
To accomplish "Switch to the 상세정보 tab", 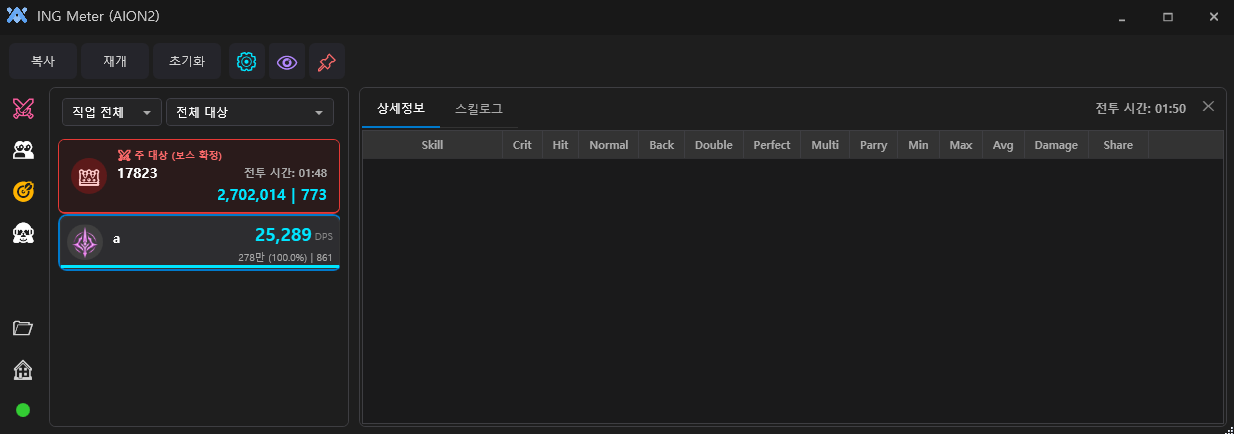I will (400, 108).
